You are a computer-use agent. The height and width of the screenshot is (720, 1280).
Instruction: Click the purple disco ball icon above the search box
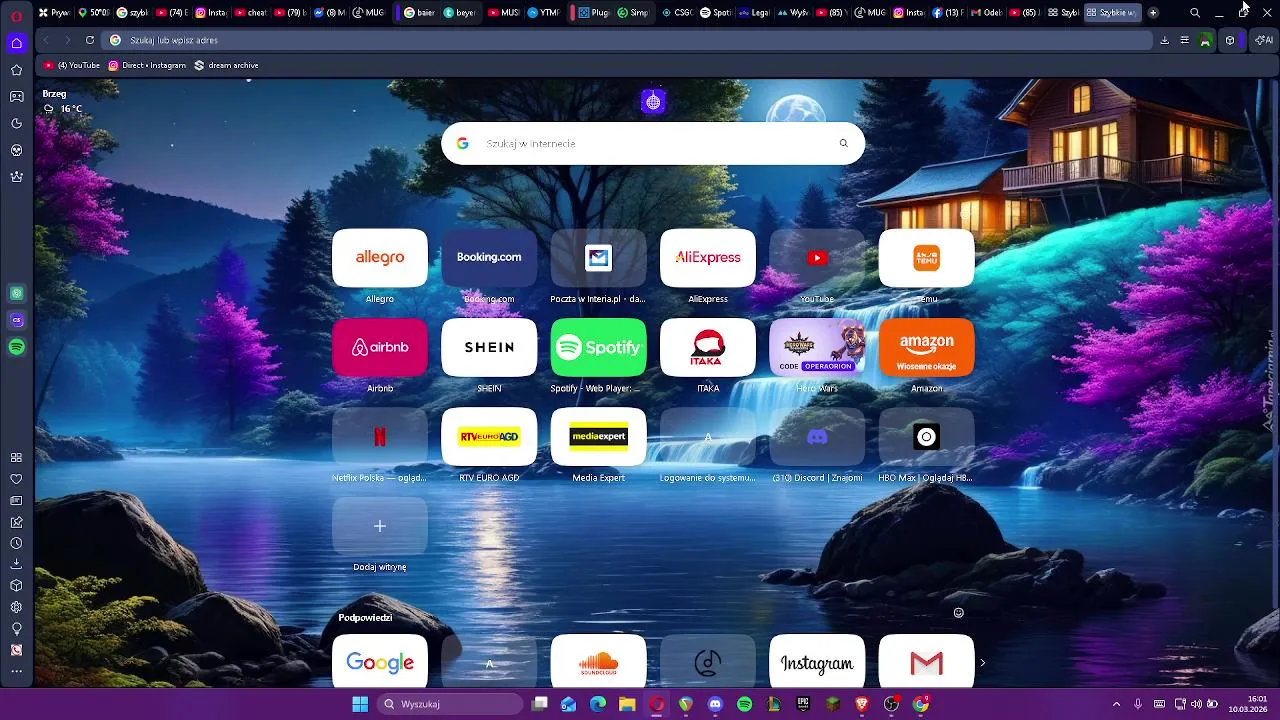pos(653,101)
